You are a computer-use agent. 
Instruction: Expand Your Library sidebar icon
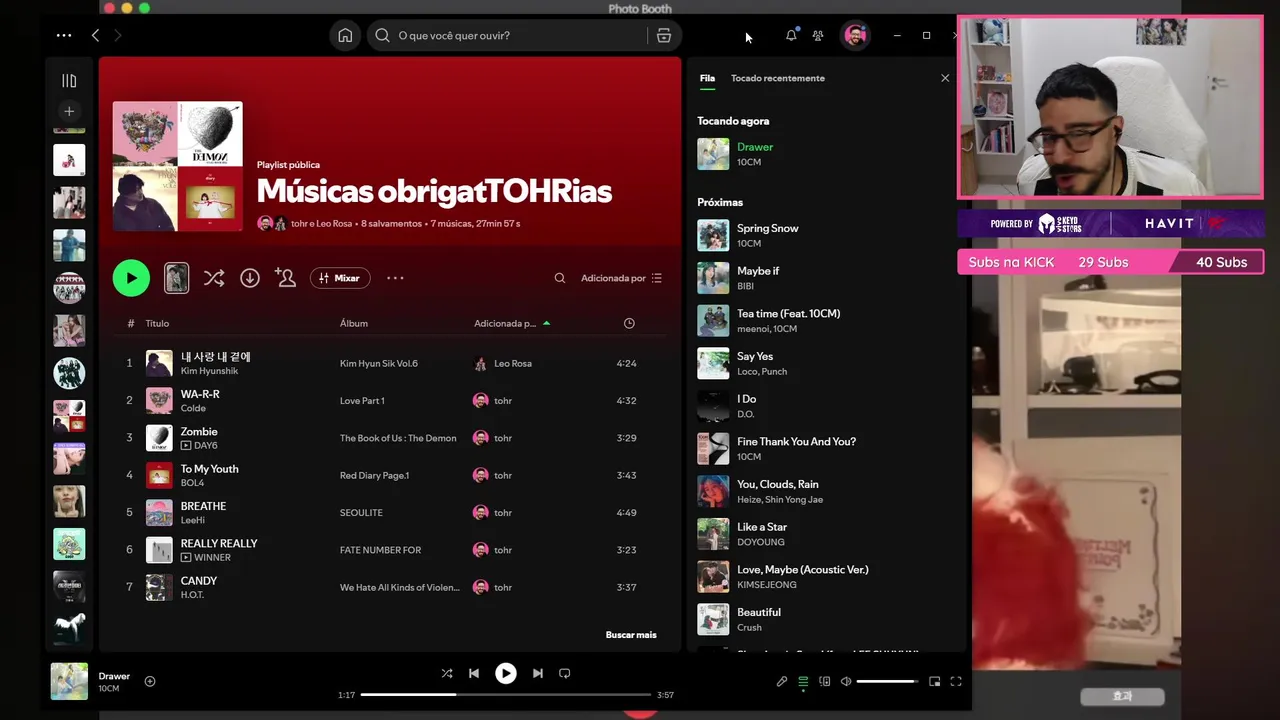coord(69,80)
